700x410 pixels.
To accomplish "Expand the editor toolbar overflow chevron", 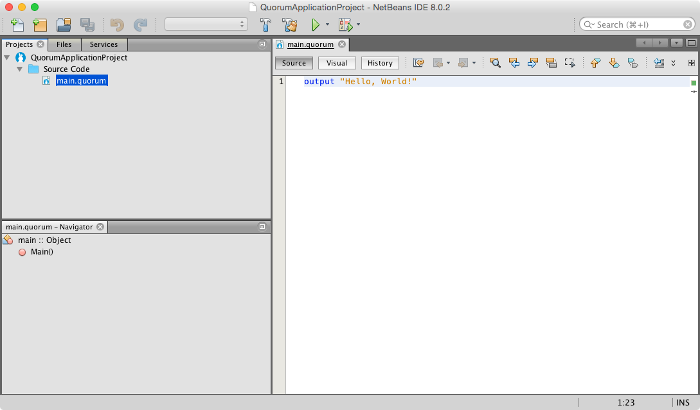I will tap(673, 63).
